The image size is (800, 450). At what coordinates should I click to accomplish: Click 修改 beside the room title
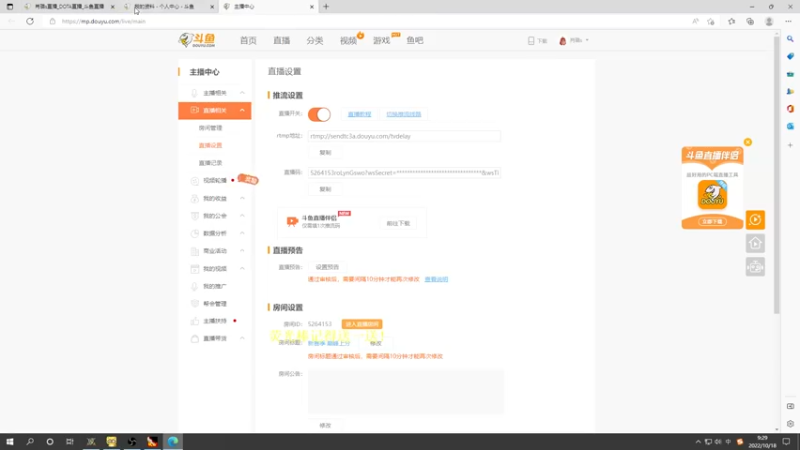[x=376, y=343]
